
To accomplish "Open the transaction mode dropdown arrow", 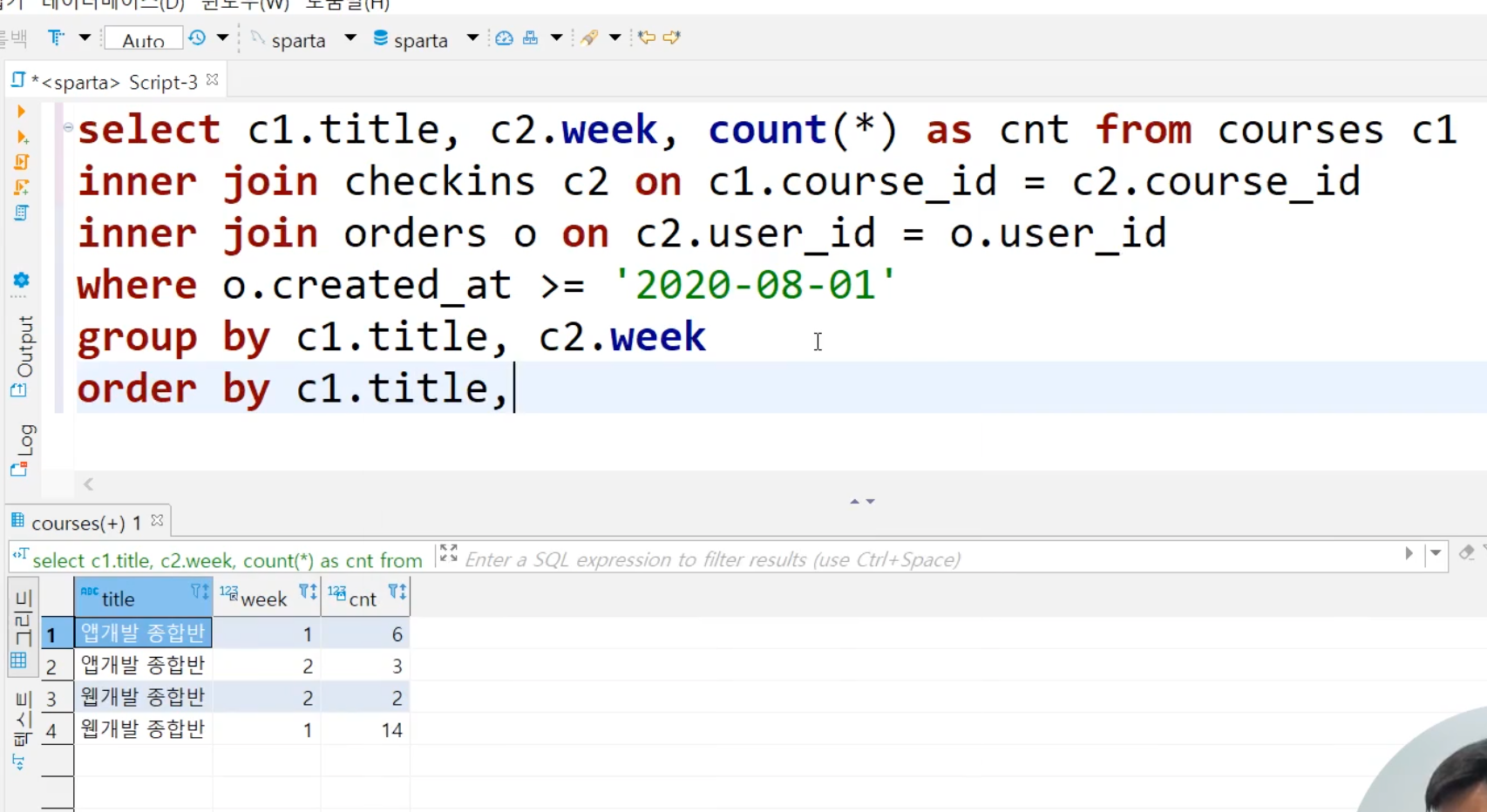I will (x=85, y=37).
